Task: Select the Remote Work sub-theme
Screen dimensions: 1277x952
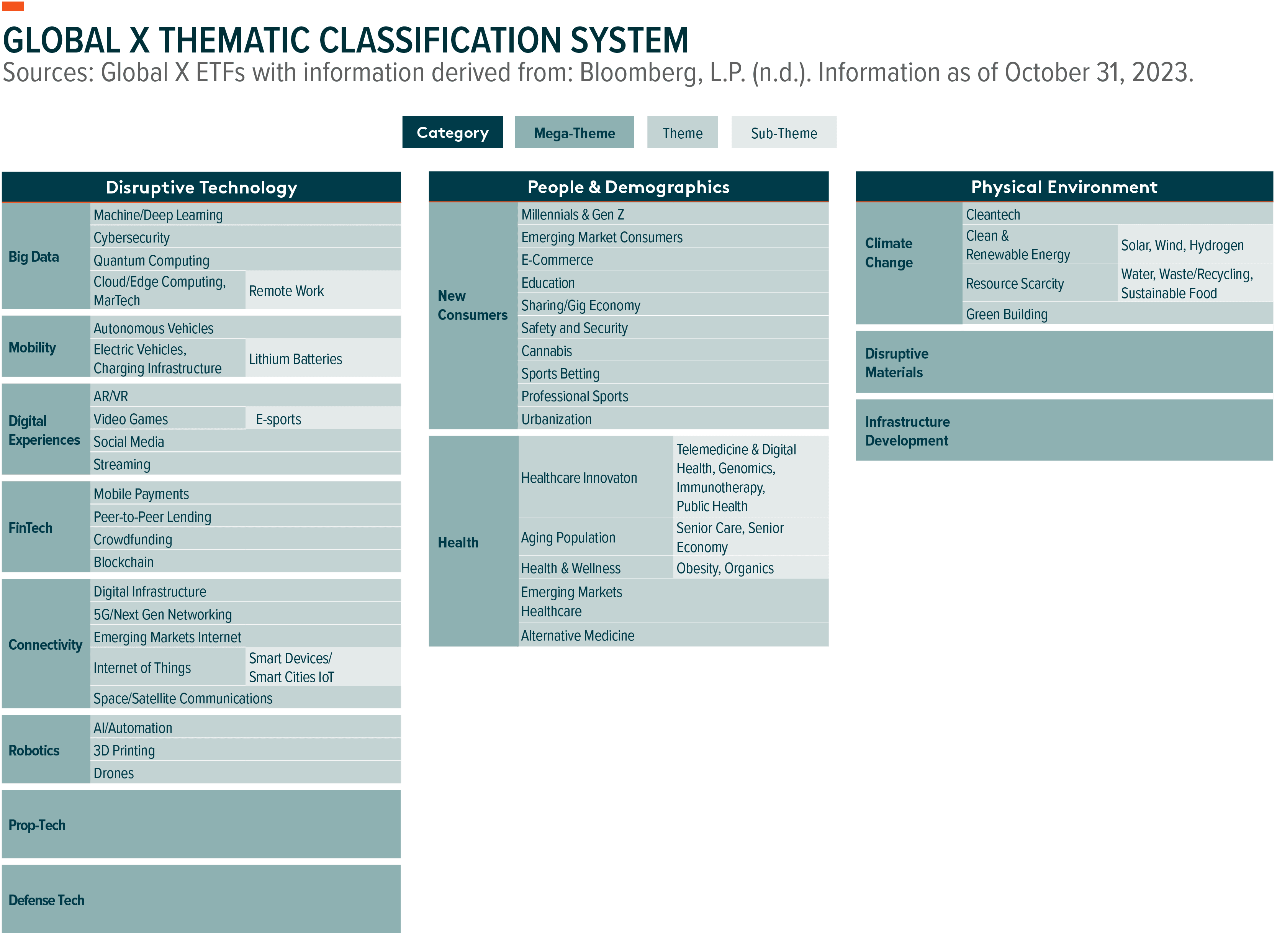Action: pos(286,290)
